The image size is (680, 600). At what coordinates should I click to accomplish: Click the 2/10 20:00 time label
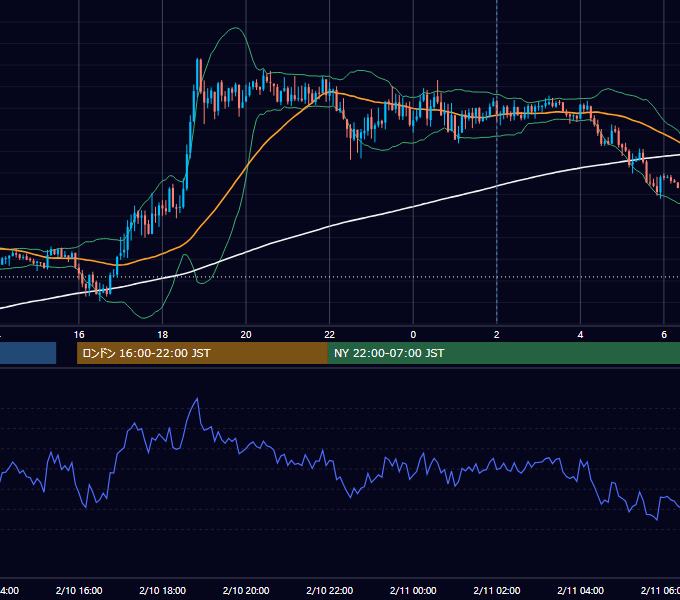click(246, 590)
